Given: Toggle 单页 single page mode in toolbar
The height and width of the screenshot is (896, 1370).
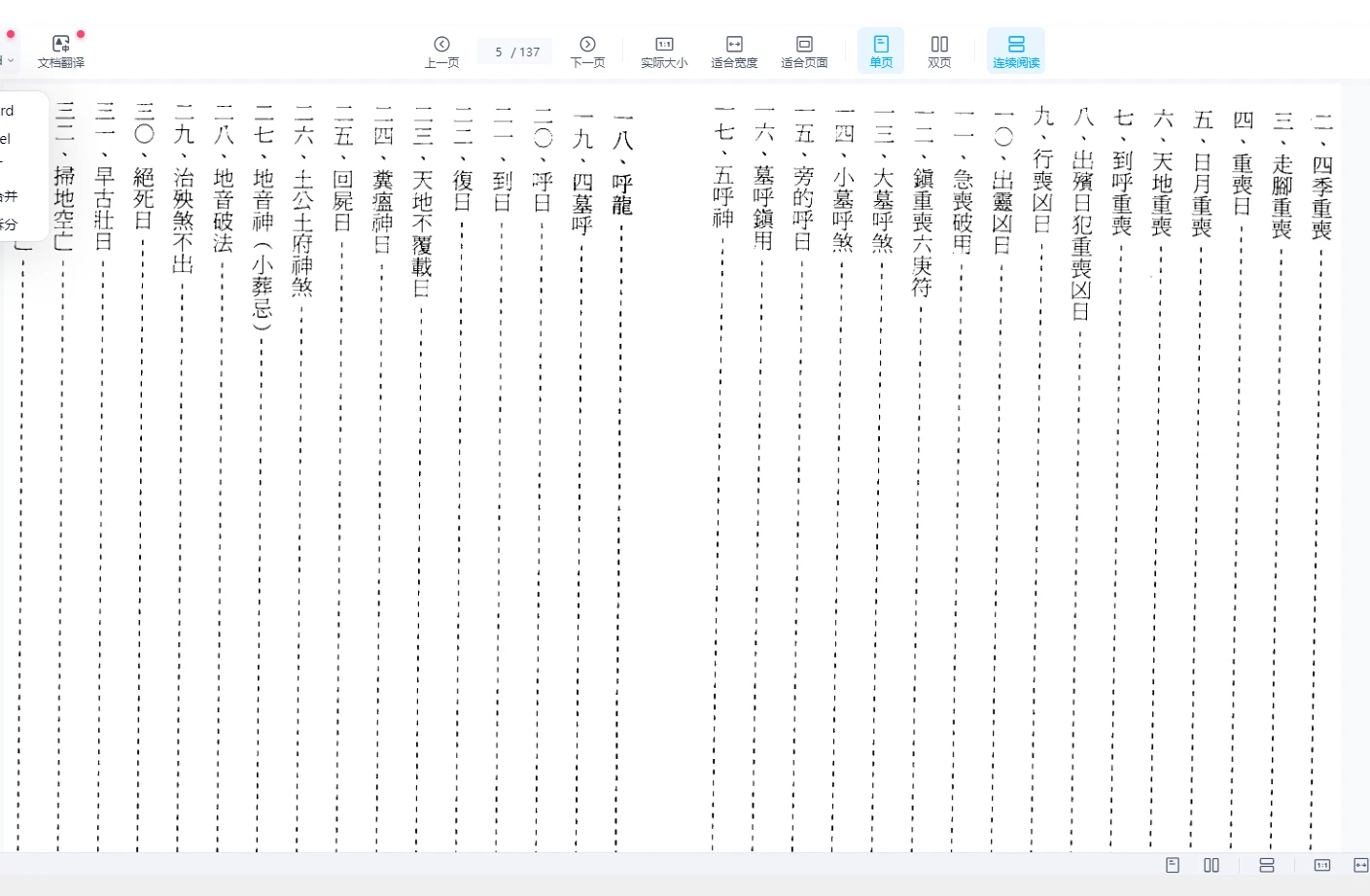Looking at the screenshot, I should click(x=881, y=51).
